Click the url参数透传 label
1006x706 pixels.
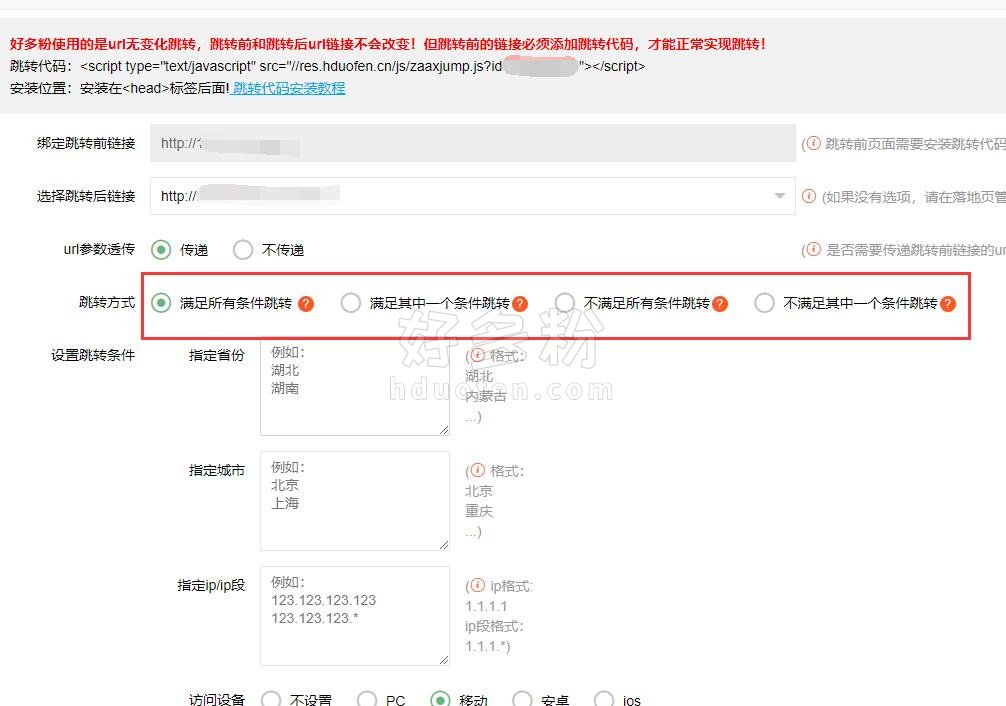pos(99,249)
